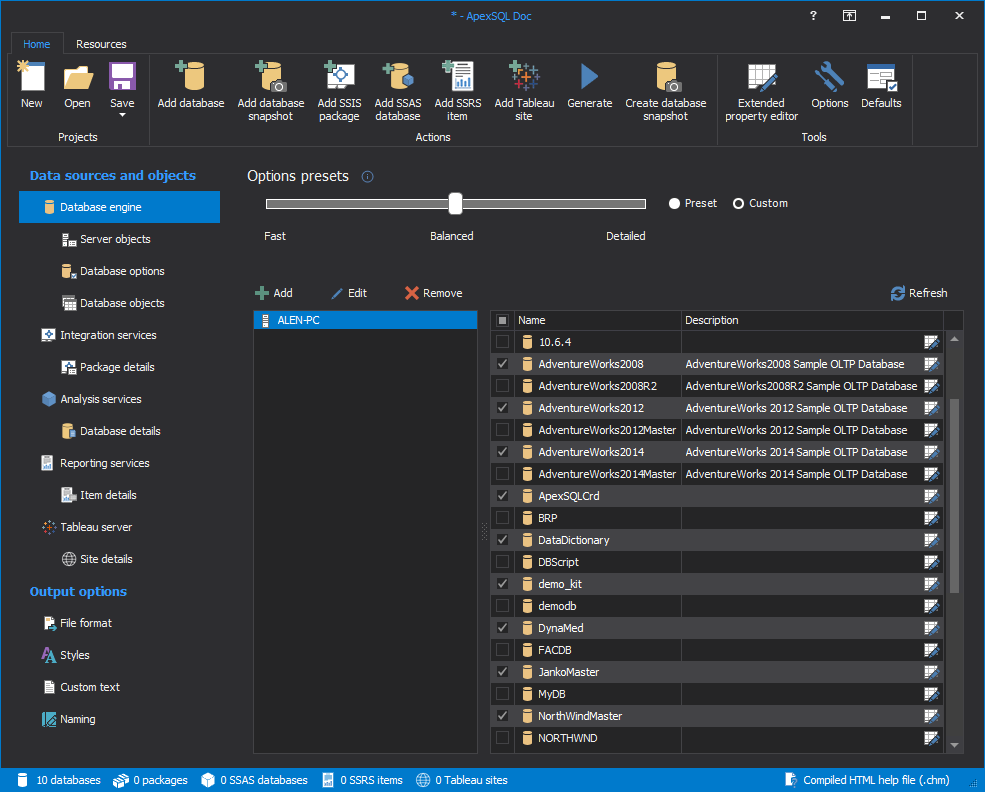Click the Save project icon

(x=122, y=77)
